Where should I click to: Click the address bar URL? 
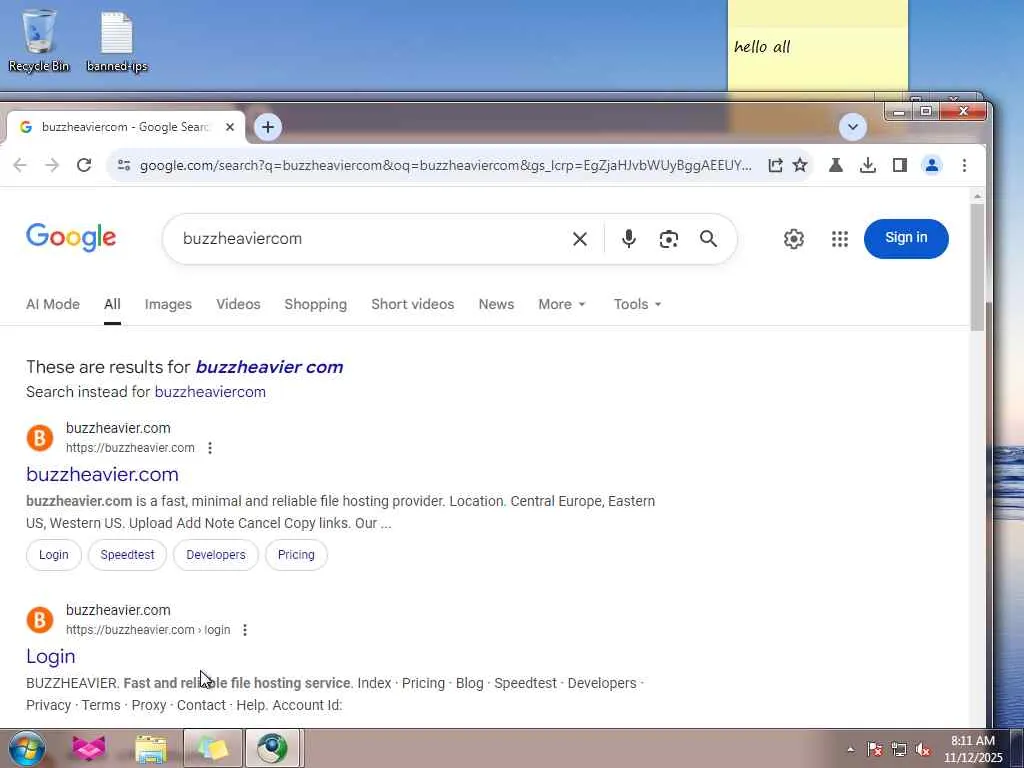pos(445,165)
